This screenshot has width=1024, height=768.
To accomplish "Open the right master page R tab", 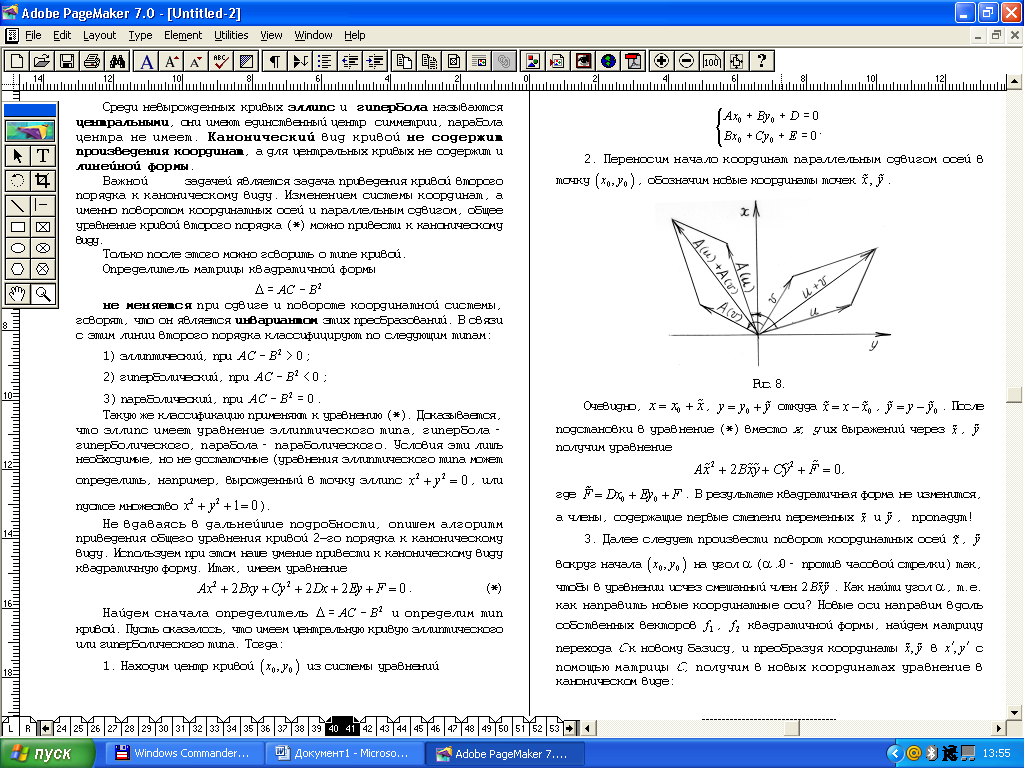I will [x=27, y=728].
